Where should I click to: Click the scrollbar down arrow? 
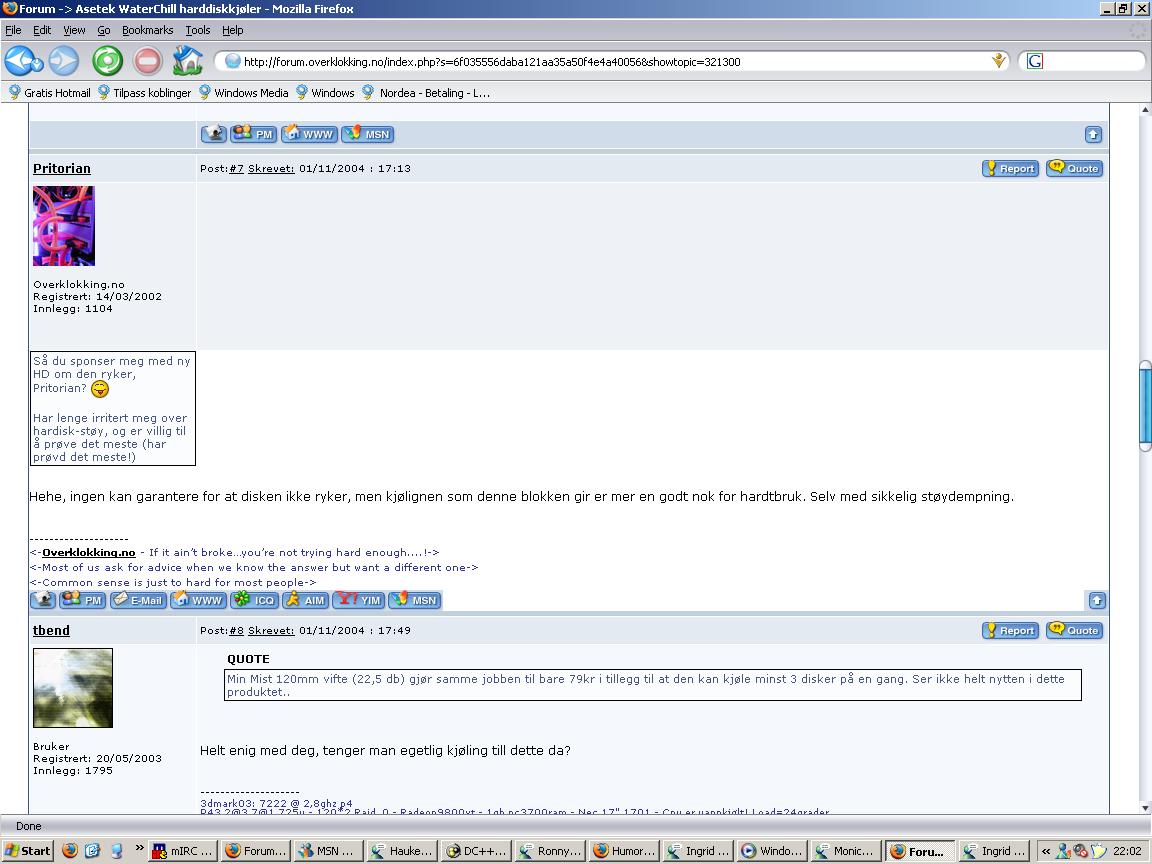pyautogui.click(x=1145, y=807)
